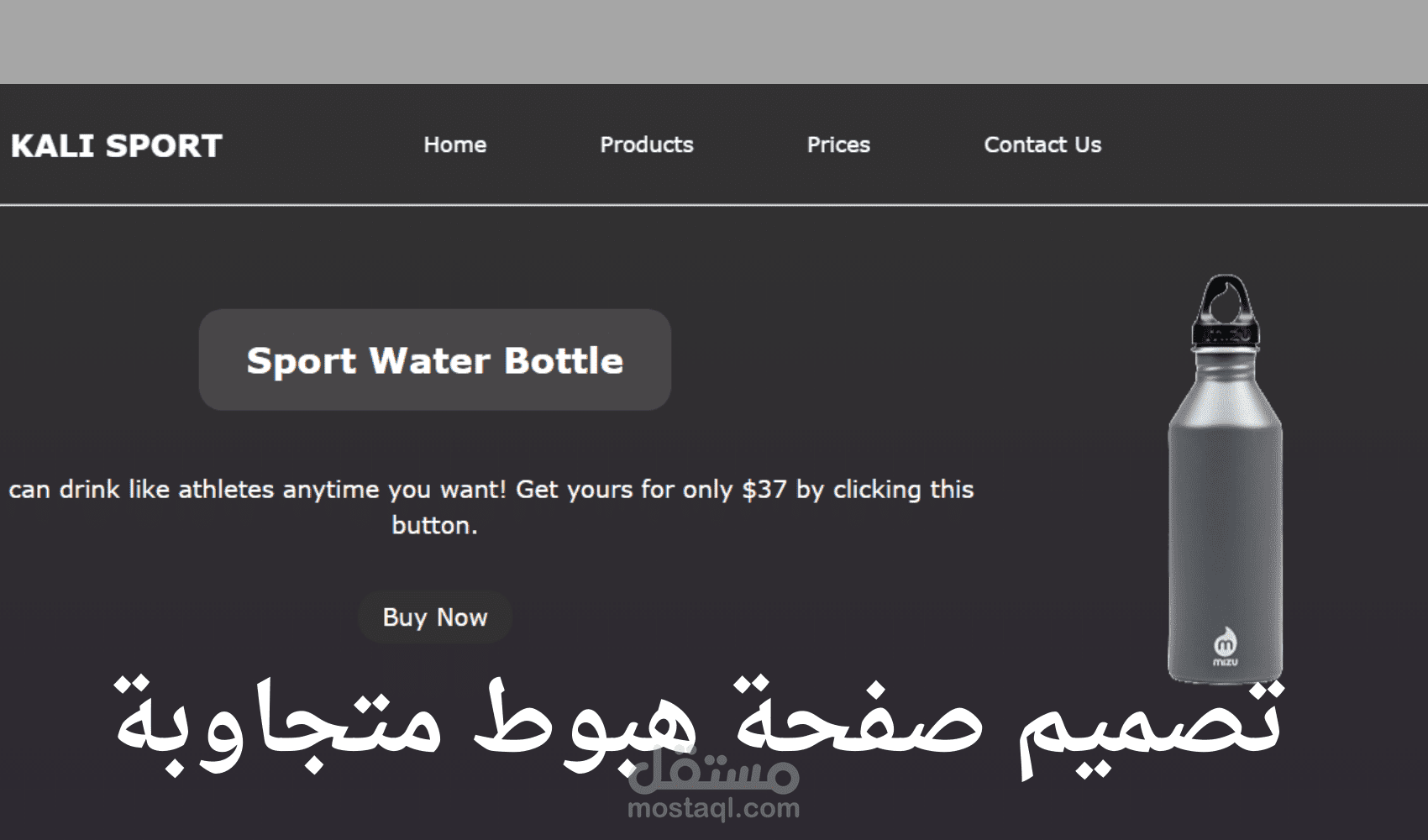1428x840 pixels.
Task: Click the product description paragraph
Action: tap(491, 507)
